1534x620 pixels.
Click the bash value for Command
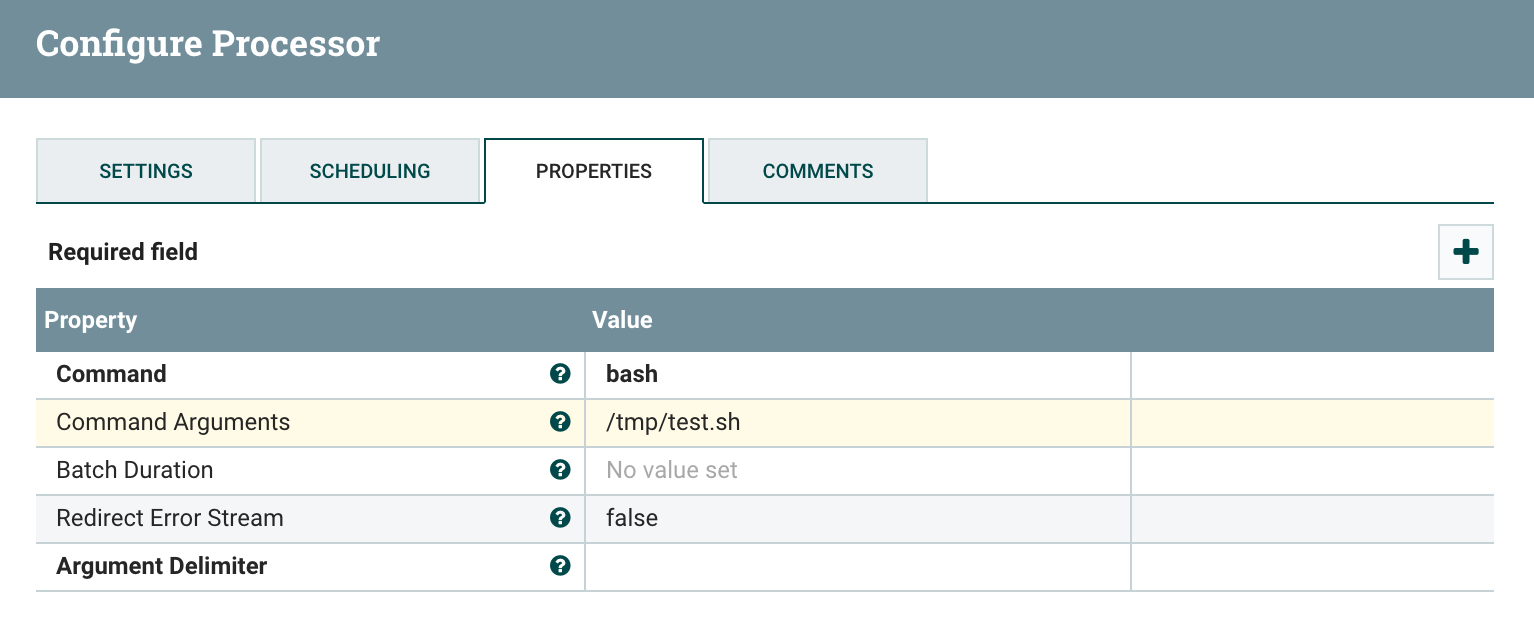coord(858,374)
